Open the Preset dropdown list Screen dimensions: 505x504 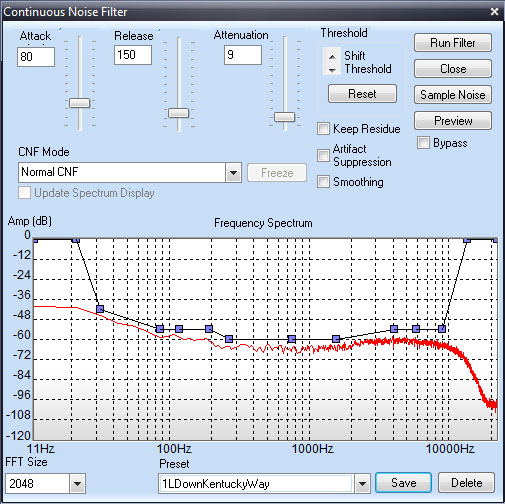click(362, 483)
